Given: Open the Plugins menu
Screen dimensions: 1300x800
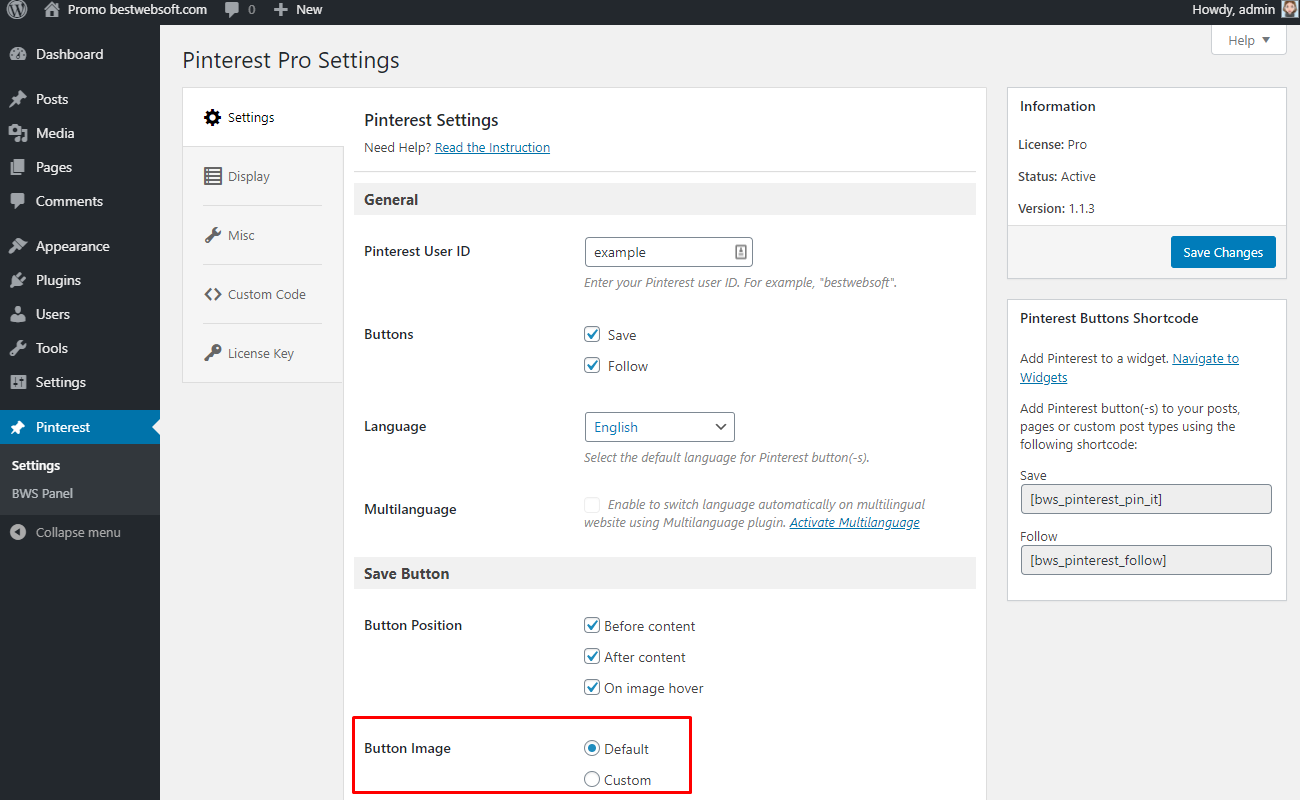Looking at the screenshot, I should (80, 280).
